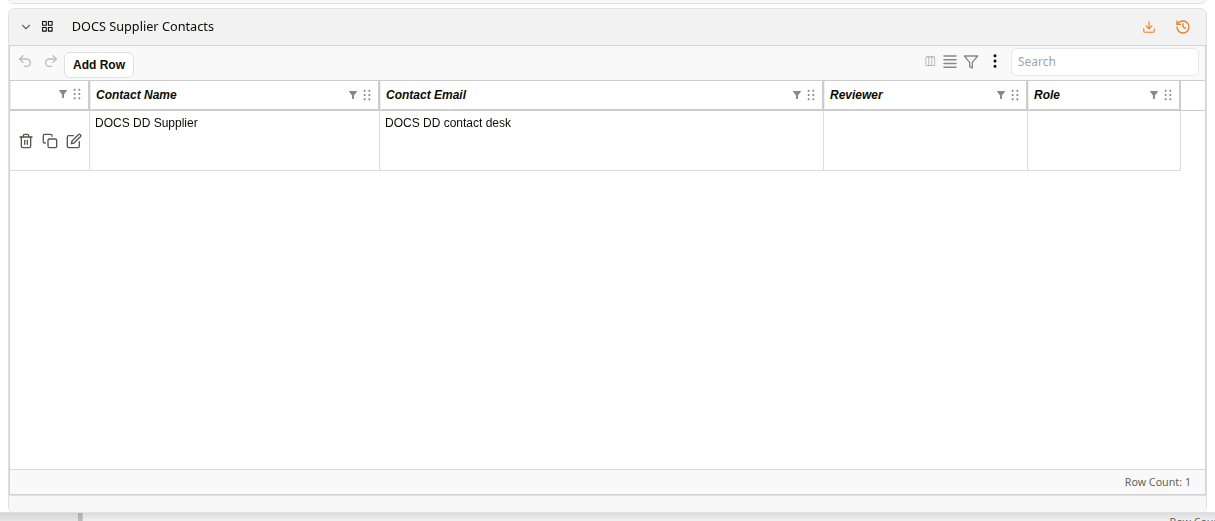The width and height of the screenshot is (1215, 521).
Task: Click the grid icon beside DOCS Supplier Contacts
Action: pyautogui.click(x=47, y=27)
